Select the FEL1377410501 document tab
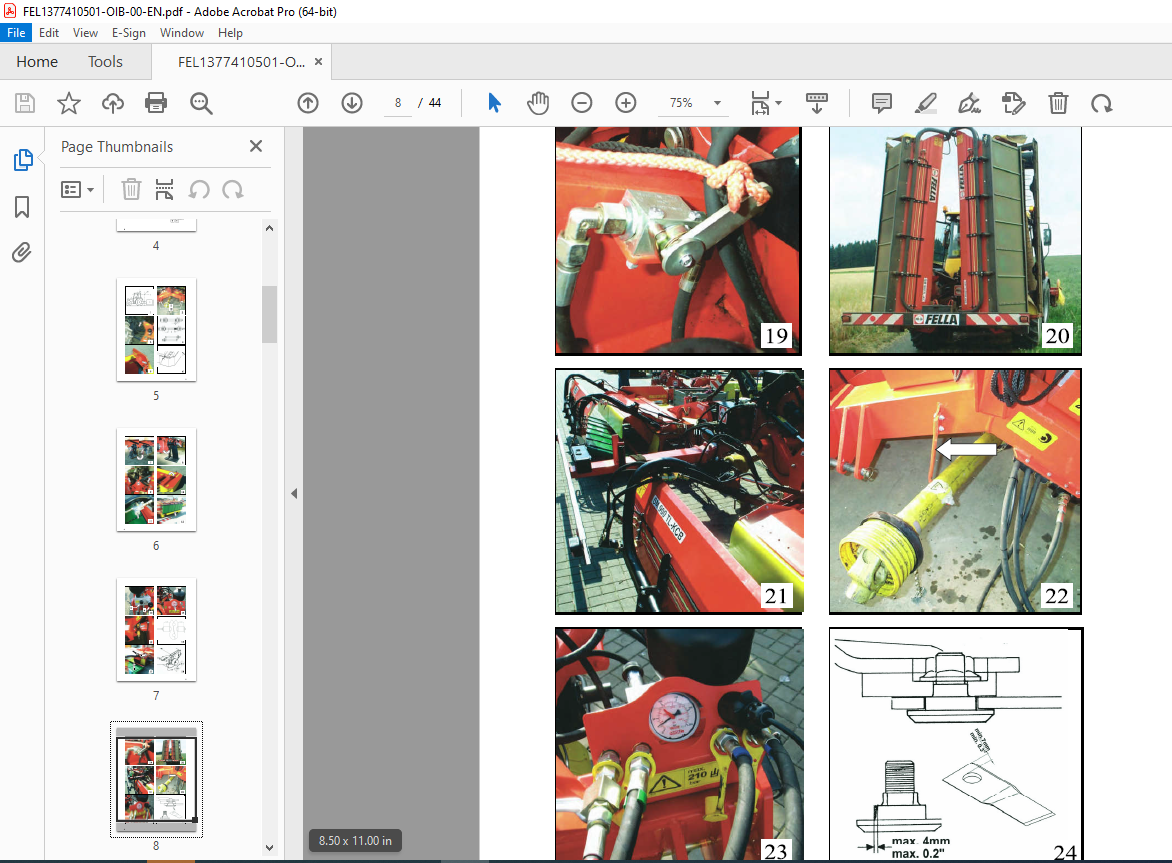 (241, 62)
